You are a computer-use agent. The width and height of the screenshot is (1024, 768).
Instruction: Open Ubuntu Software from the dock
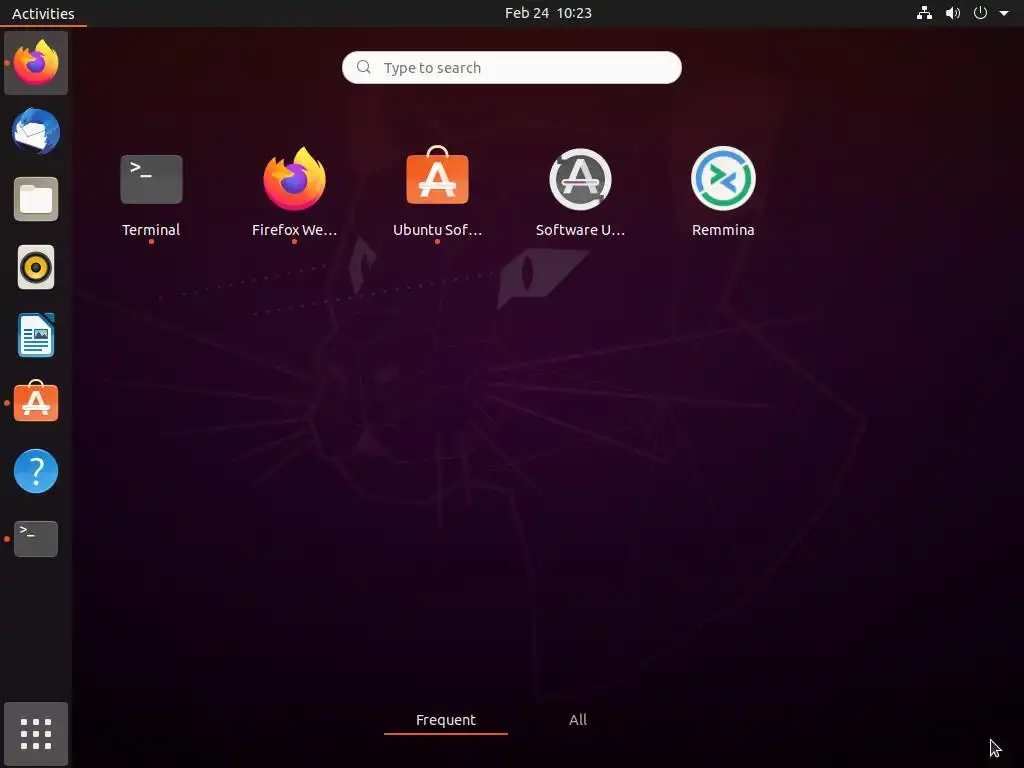tap(36, 402)
